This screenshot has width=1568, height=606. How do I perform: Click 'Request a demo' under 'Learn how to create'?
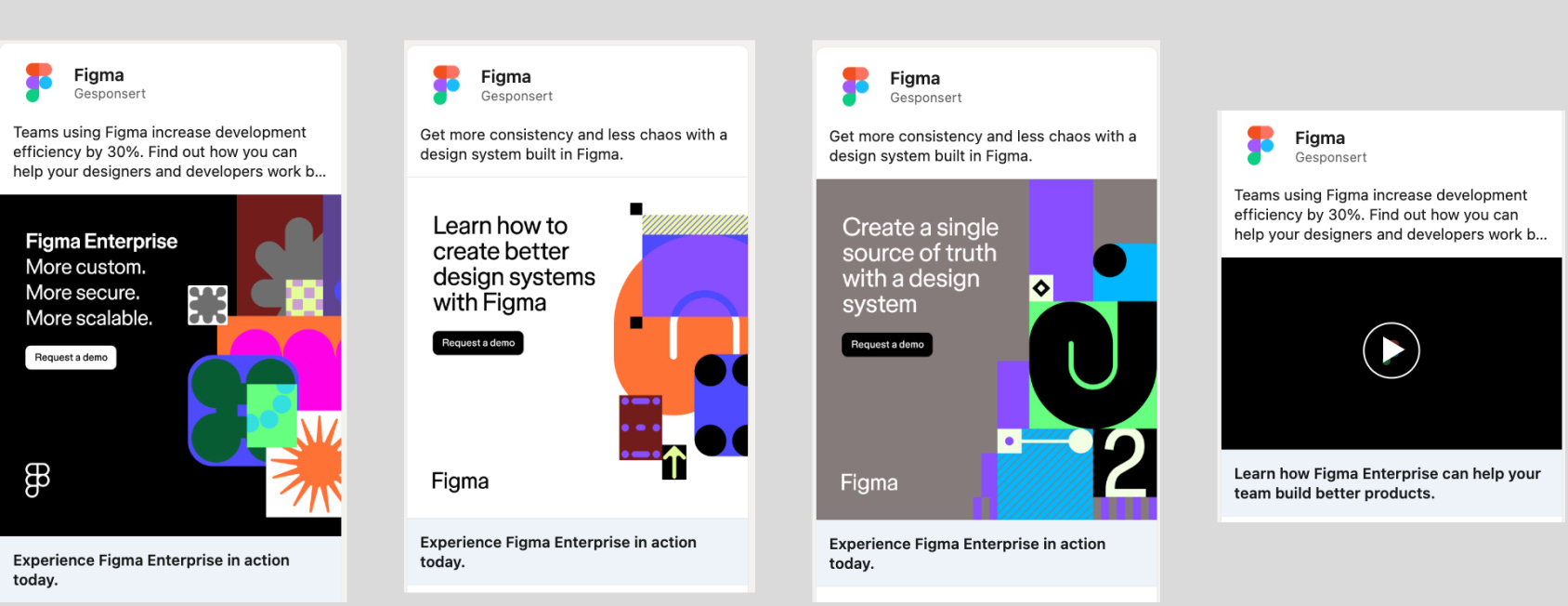tap(478, 343)
